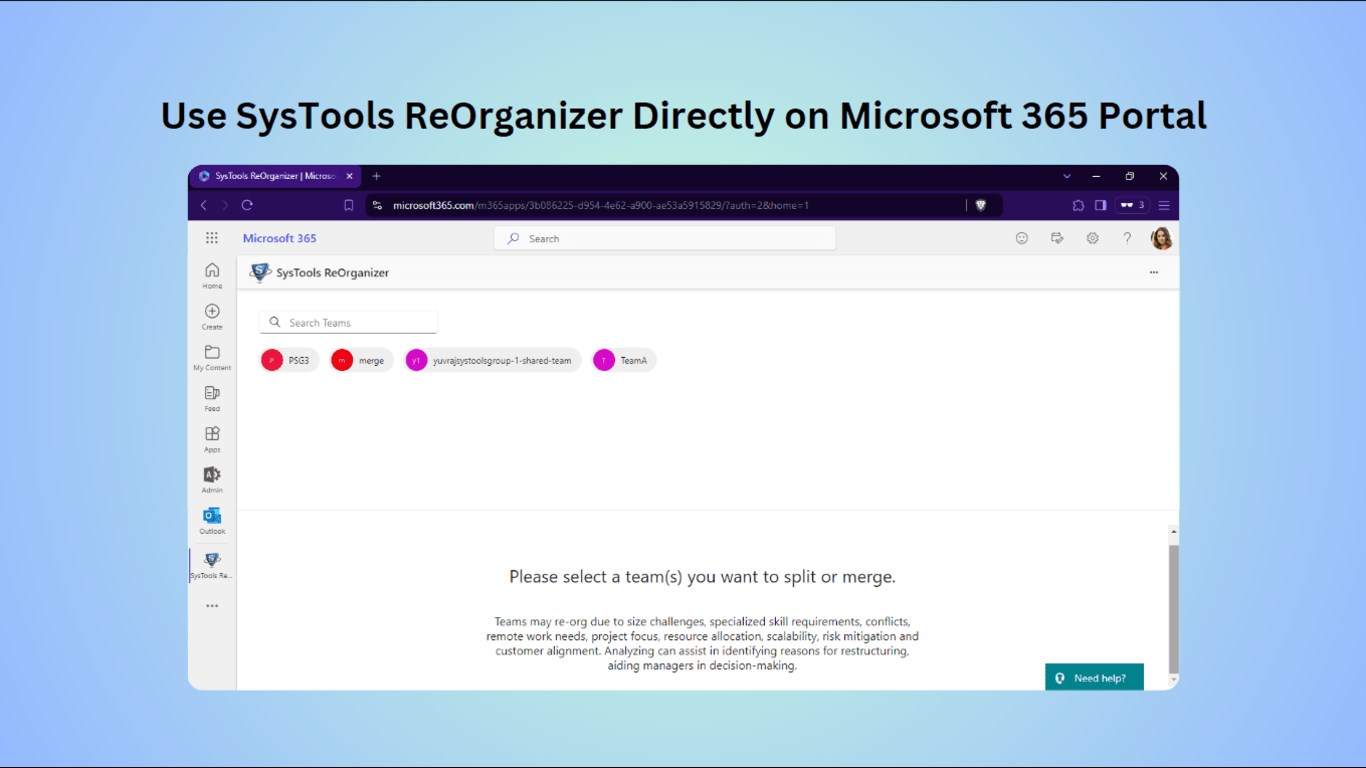Viewport: 1366px width, 768px height.
Task: Open the browser hamburger menu
Action: [1164, 205]
